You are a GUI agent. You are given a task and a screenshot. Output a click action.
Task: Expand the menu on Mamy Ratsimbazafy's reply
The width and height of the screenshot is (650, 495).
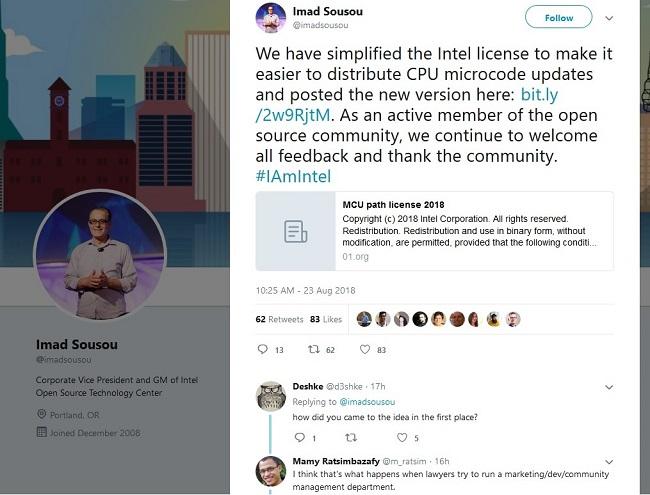coord(609,462)
